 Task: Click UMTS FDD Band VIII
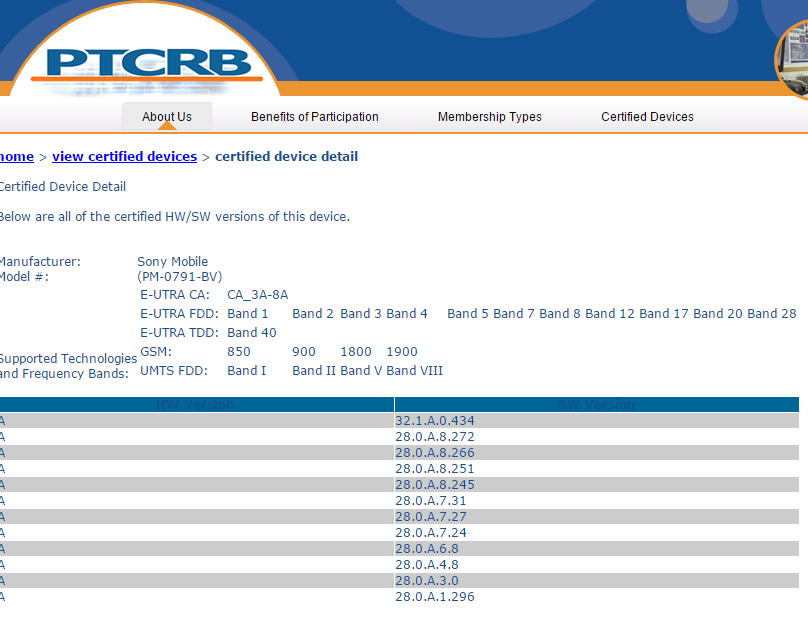pyautogui.click(x=415, y=371)
